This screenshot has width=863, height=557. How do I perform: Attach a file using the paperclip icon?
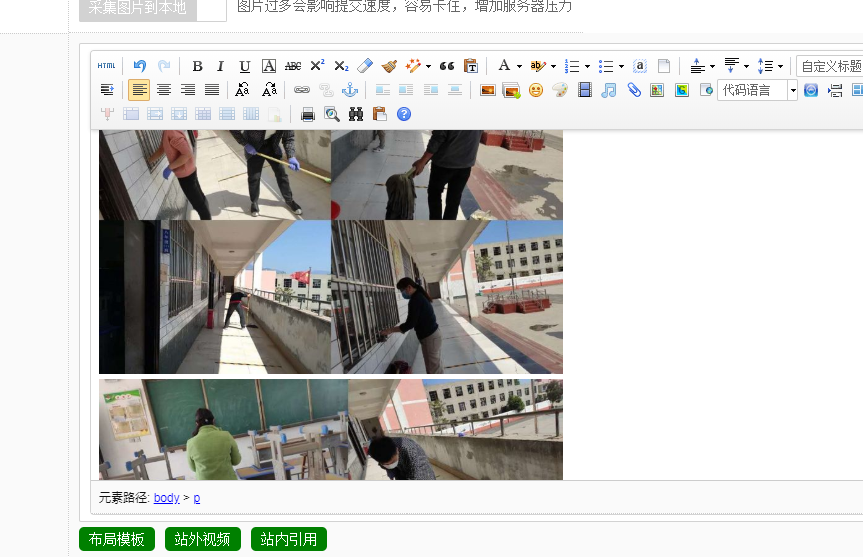pyautogui.click(x=634, y=90)
